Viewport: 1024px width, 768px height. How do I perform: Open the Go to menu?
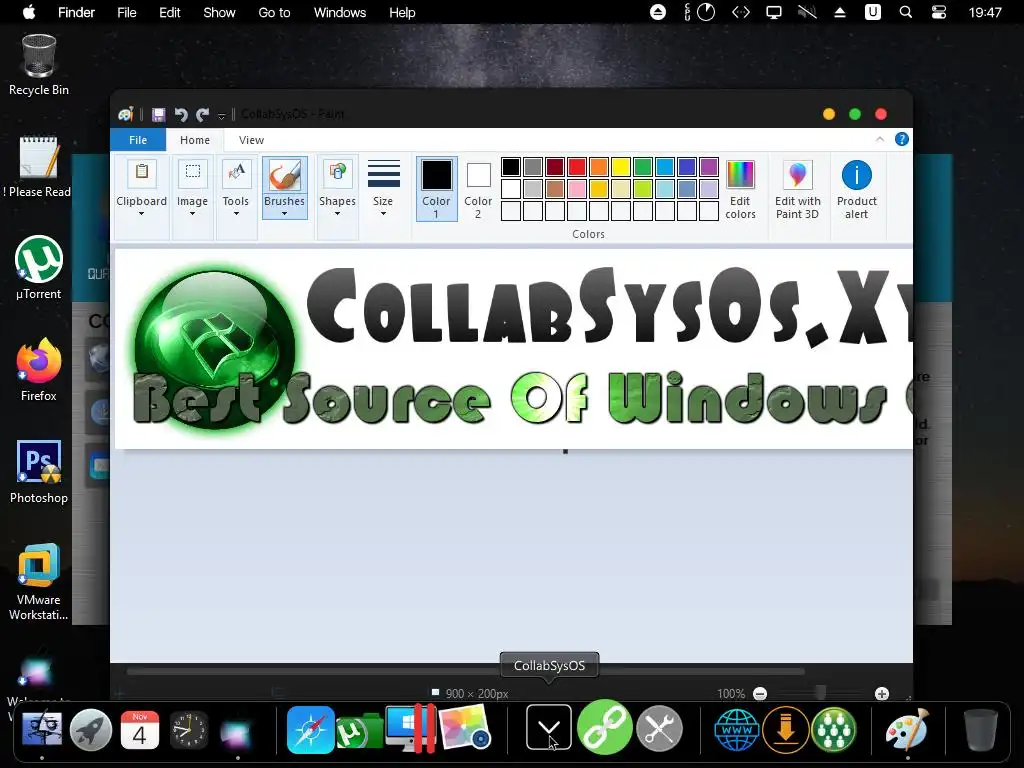[x=274, y=12]
